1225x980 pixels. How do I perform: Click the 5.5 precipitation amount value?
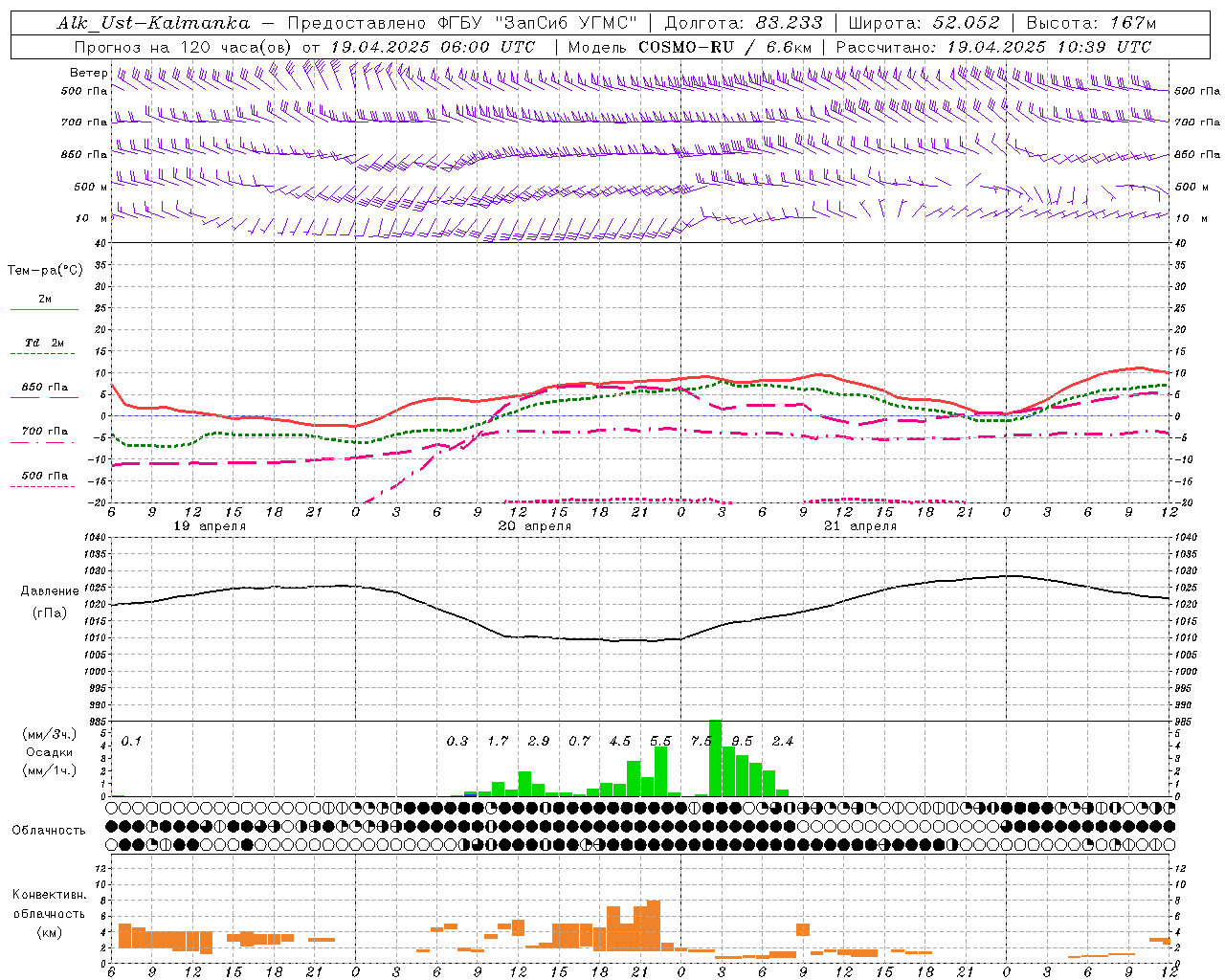(660, 741)
